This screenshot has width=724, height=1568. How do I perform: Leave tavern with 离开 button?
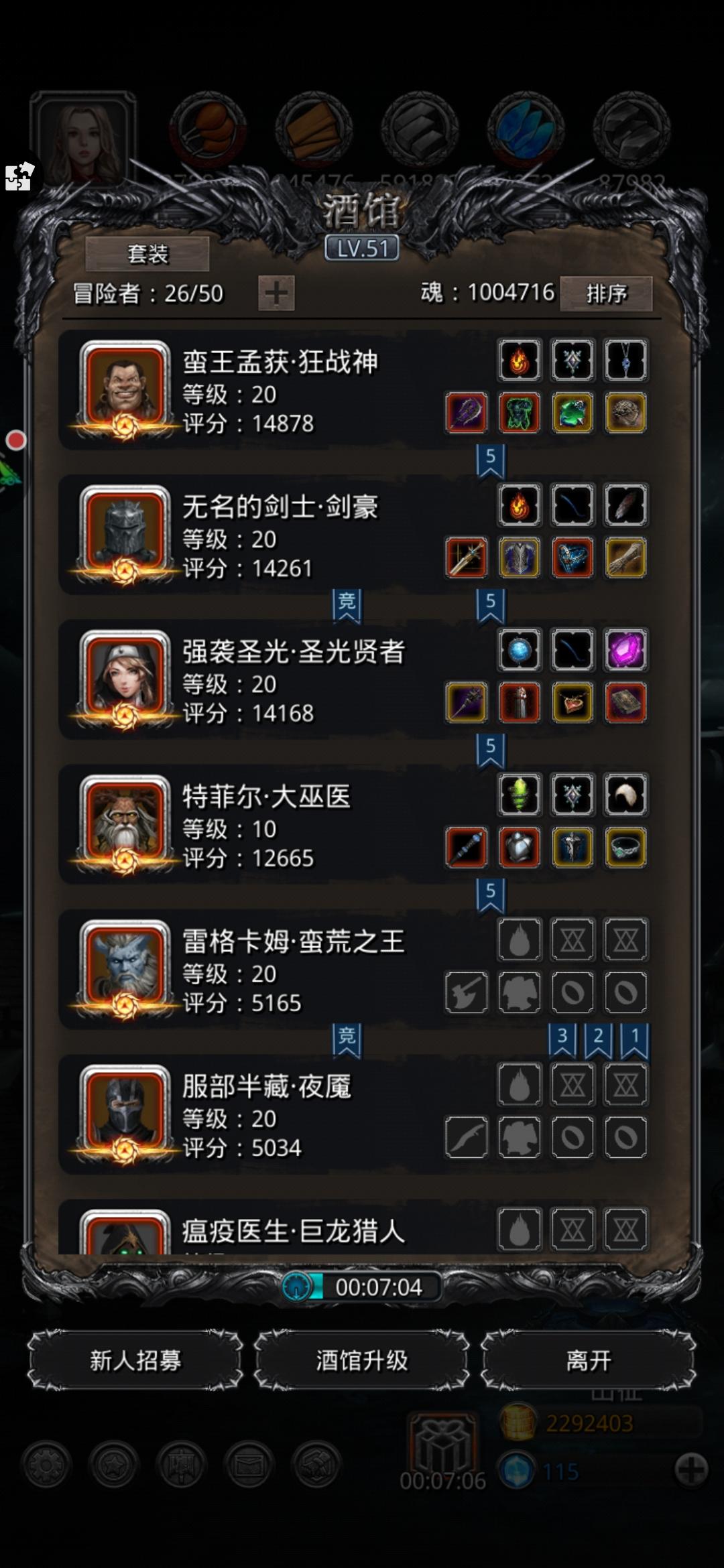(589, 1360)
